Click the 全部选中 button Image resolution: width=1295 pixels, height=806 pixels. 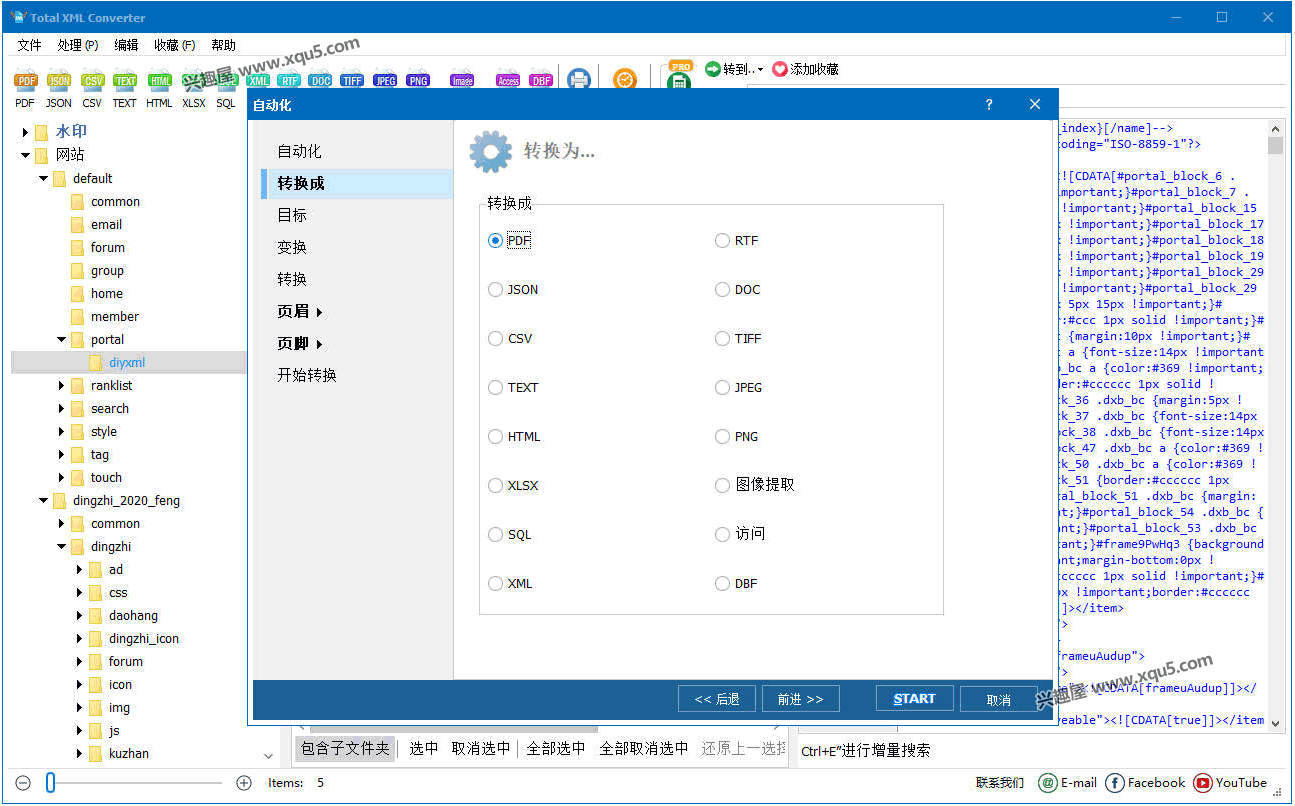coord(556,749)
